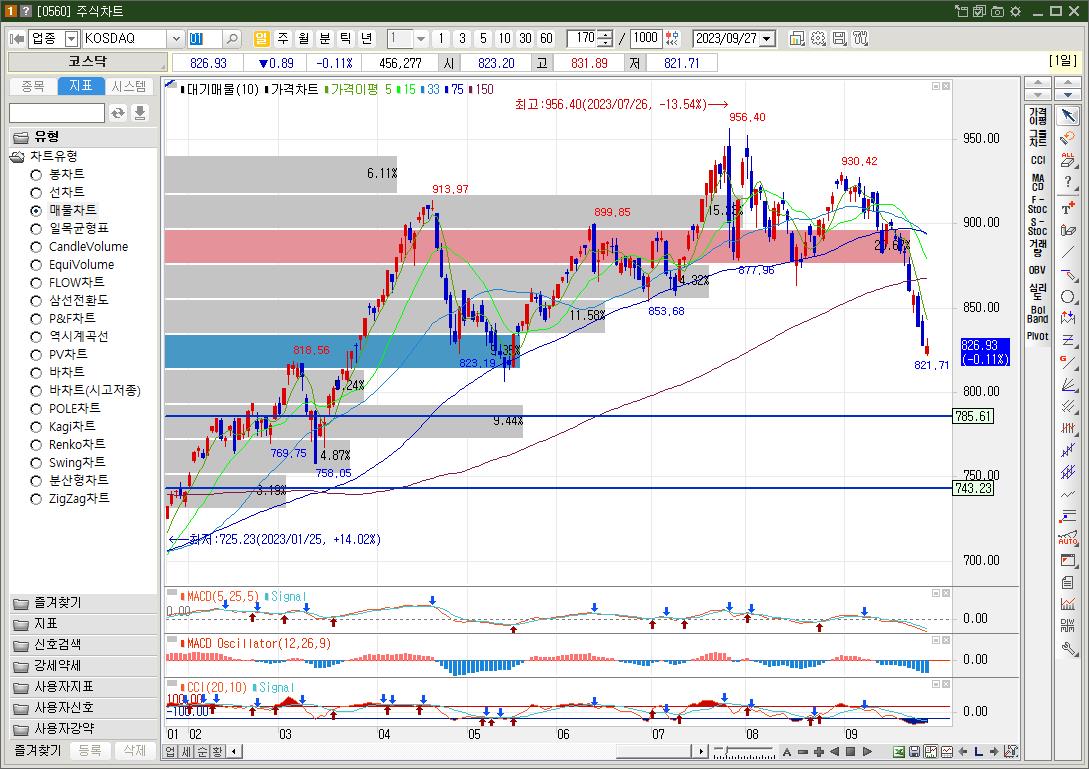
Task: Expand the 사용자지표 folder
Action: (x=83, y=686)
